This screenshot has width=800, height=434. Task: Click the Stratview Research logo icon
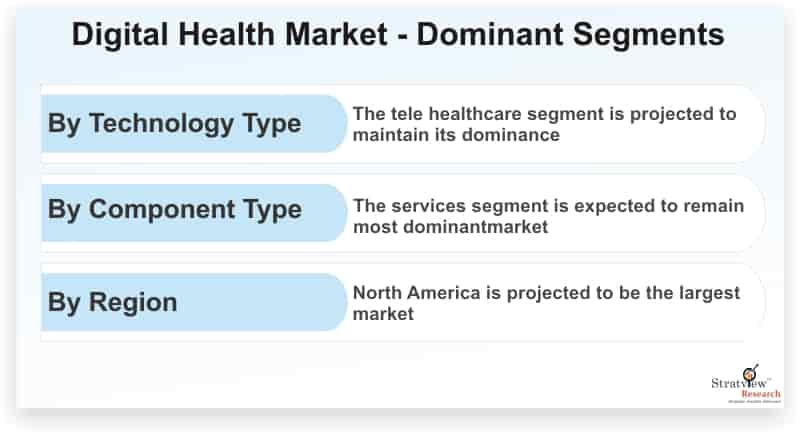746,384
